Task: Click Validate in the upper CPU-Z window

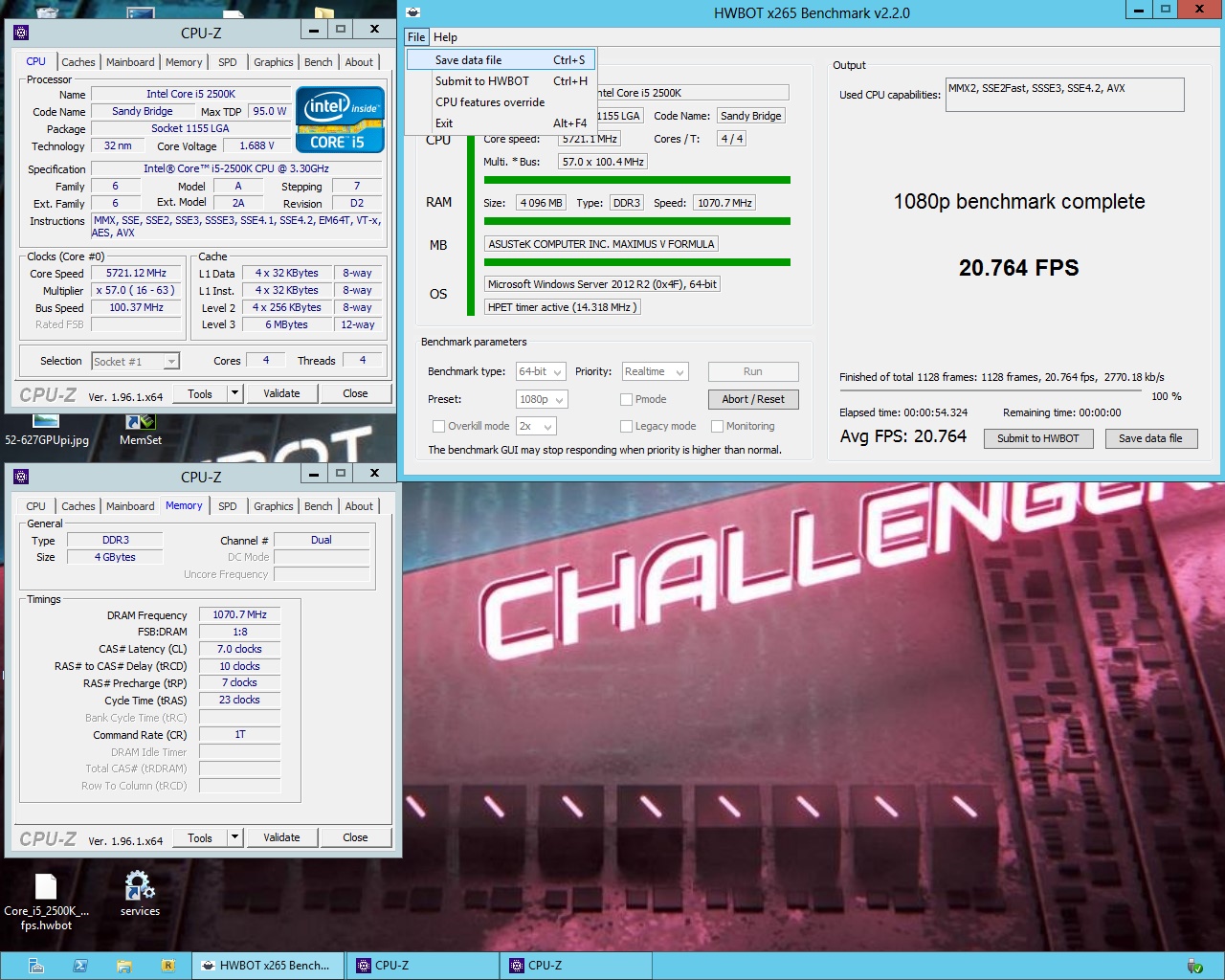Action: coord(281,393)
